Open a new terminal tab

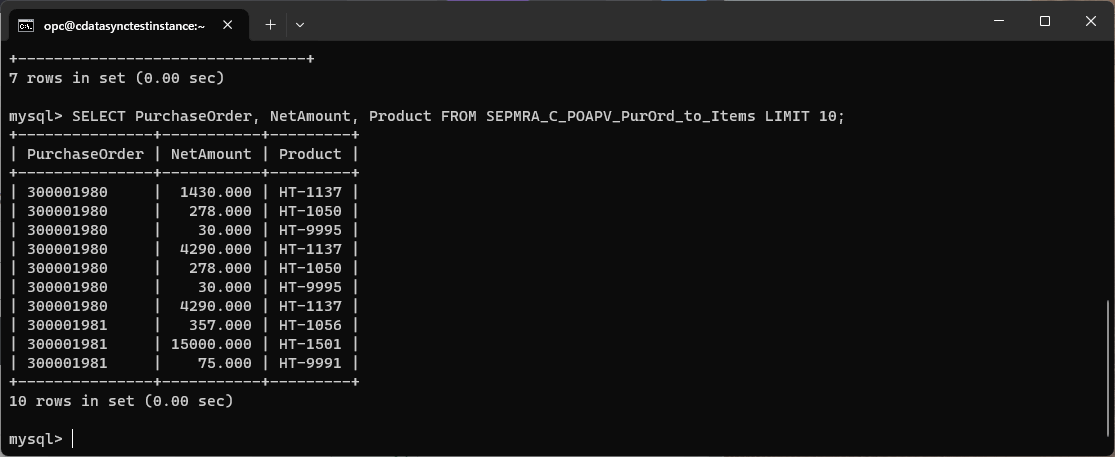pos(270,24)
